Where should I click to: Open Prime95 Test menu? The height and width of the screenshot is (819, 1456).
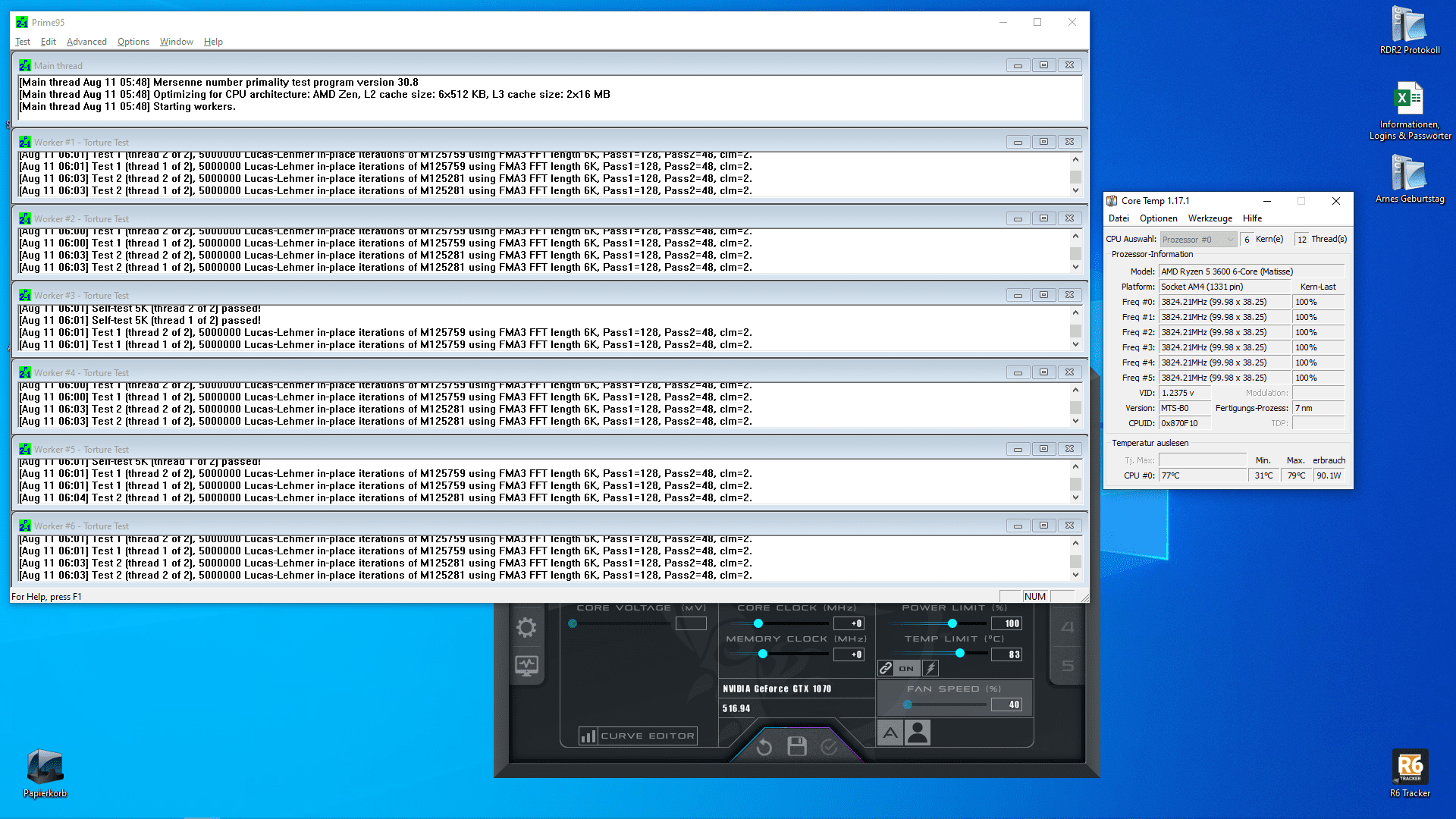point(23,42)
